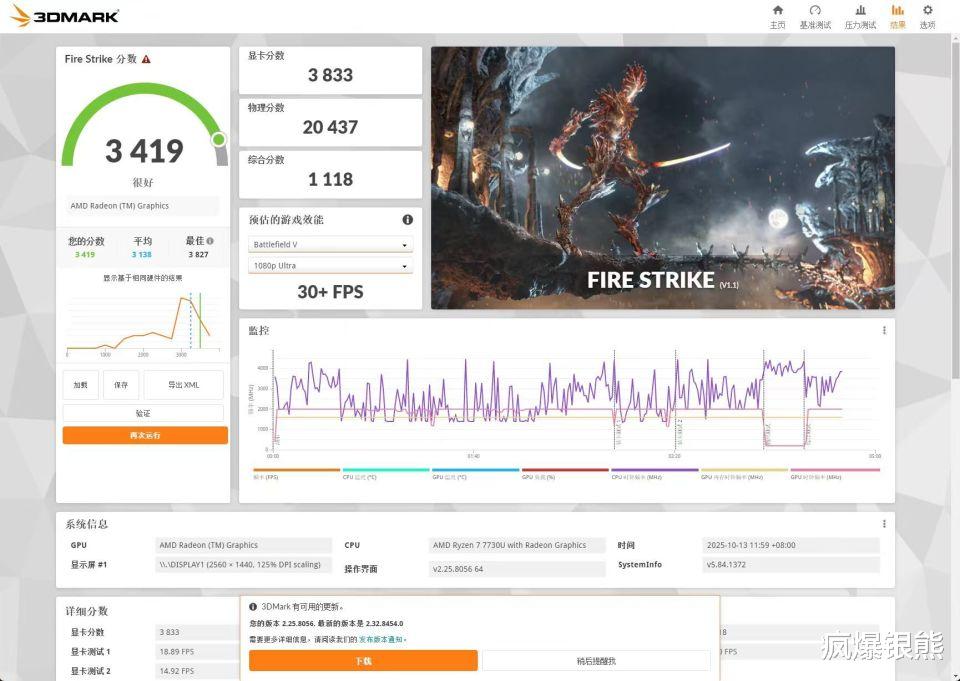Open the 压力测试 stress test tab

click(x=860, y=17)
